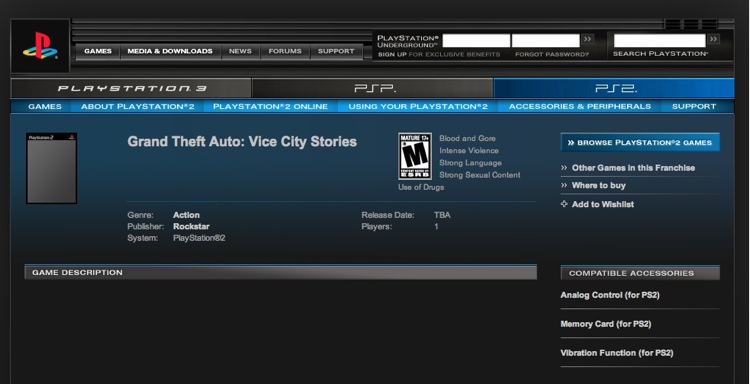The image size is (750, 384).
Task: Click the ESRB Mature 17+ rating icon
Action: (x=415, y=156)
